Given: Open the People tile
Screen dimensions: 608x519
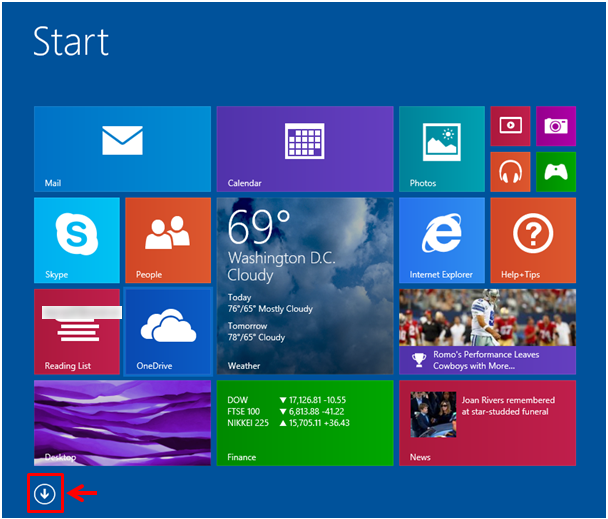Looking at the screenshot, I should [x=168, y=240].
